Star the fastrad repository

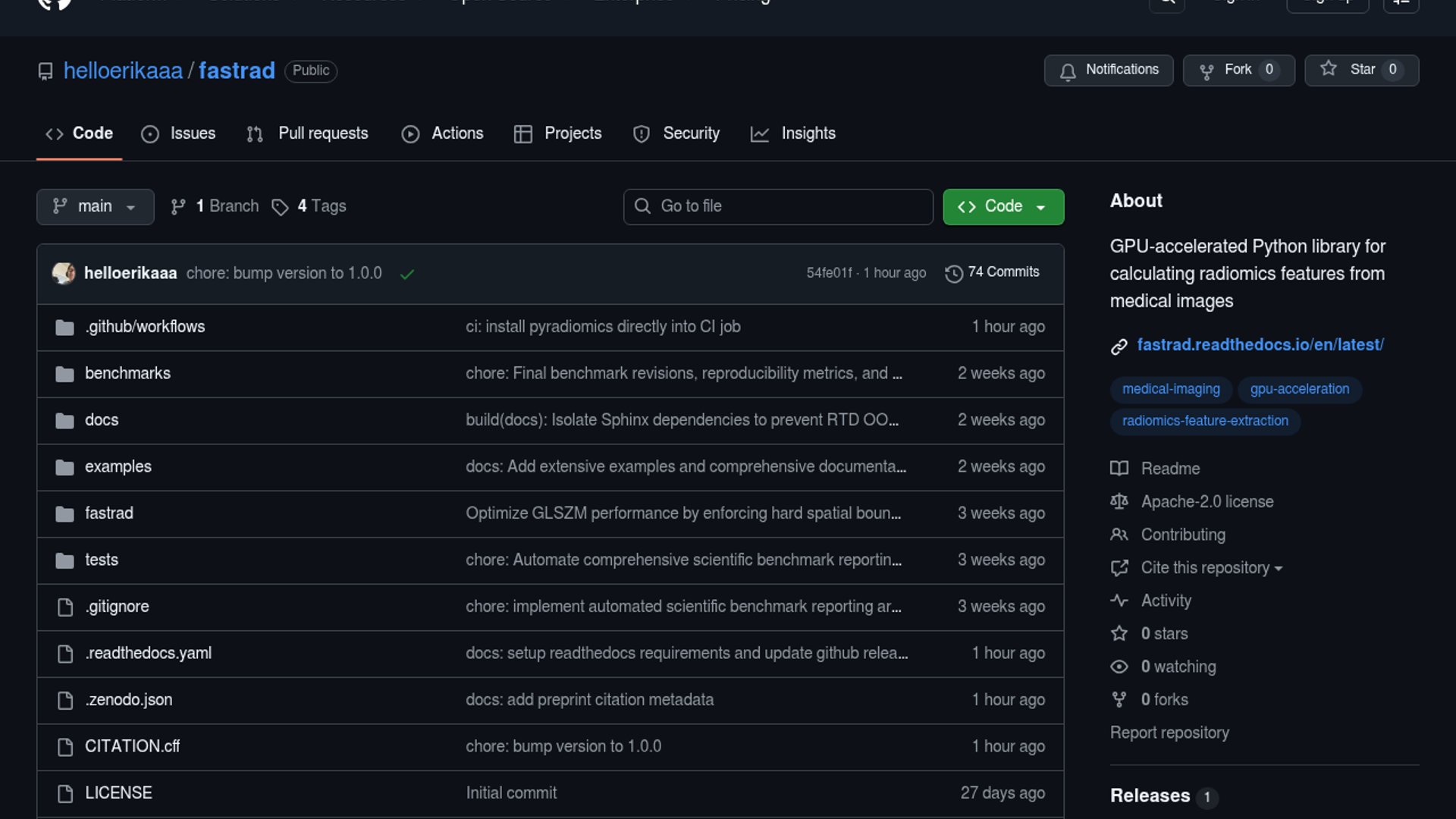pos(1361,70)
